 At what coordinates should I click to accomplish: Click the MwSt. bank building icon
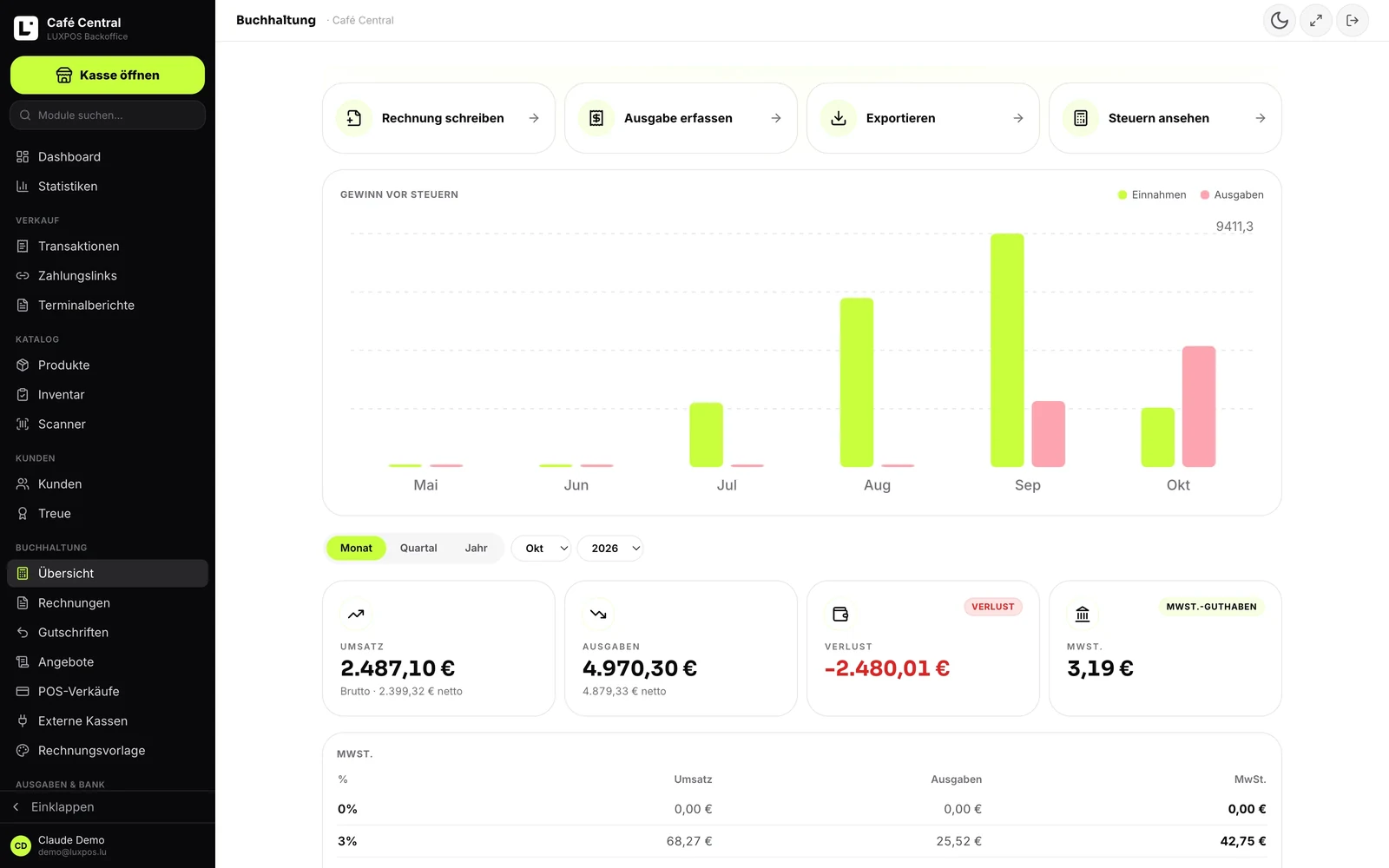(1083, 614)
